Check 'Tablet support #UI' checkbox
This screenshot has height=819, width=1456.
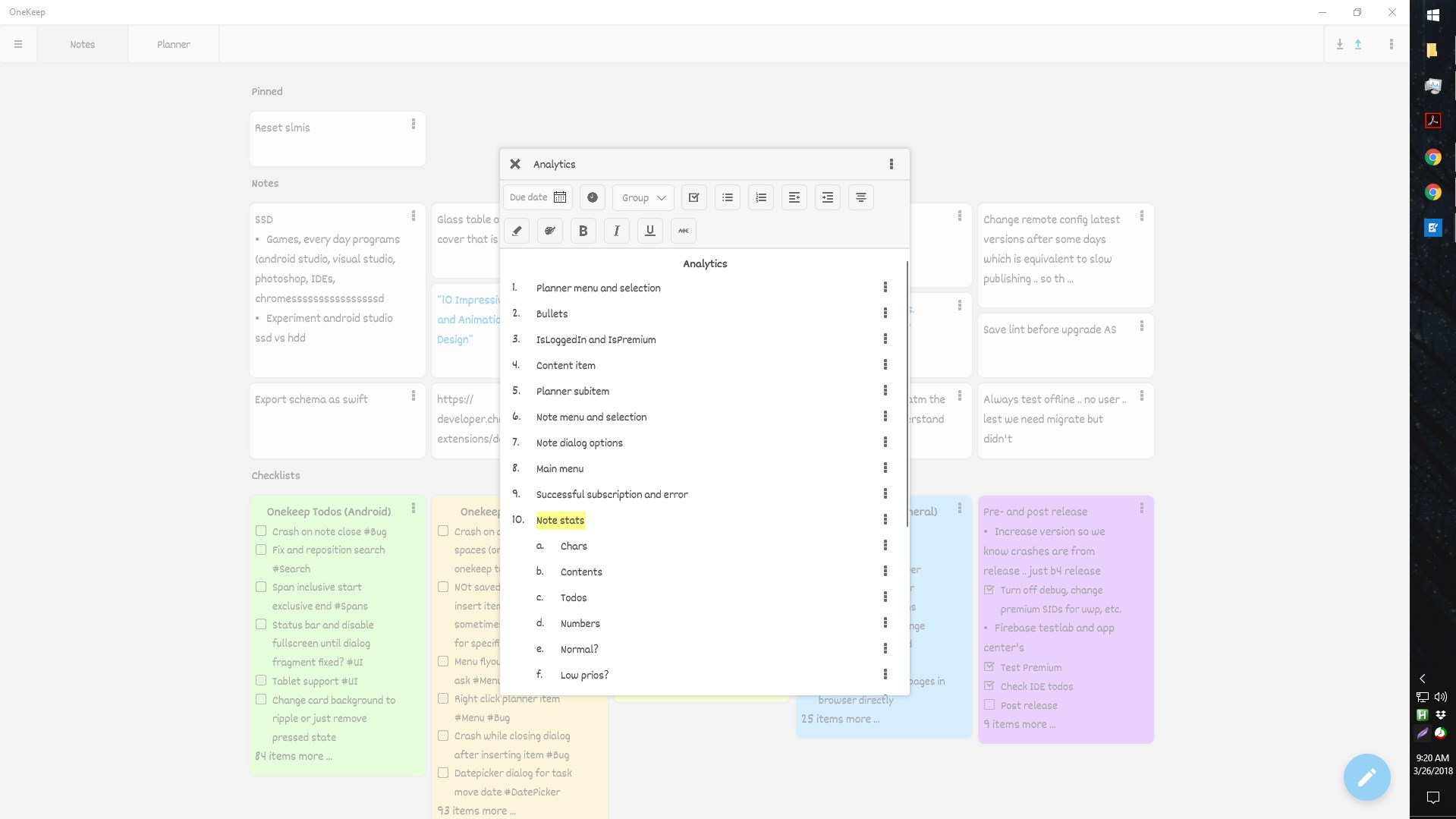(261, 681)
